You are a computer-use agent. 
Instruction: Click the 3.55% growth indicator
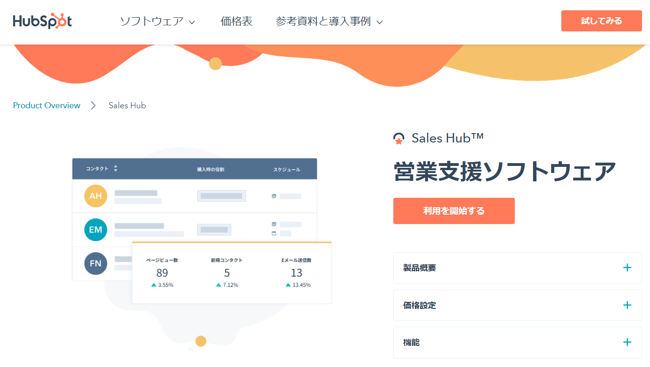[x=162, y=285]
